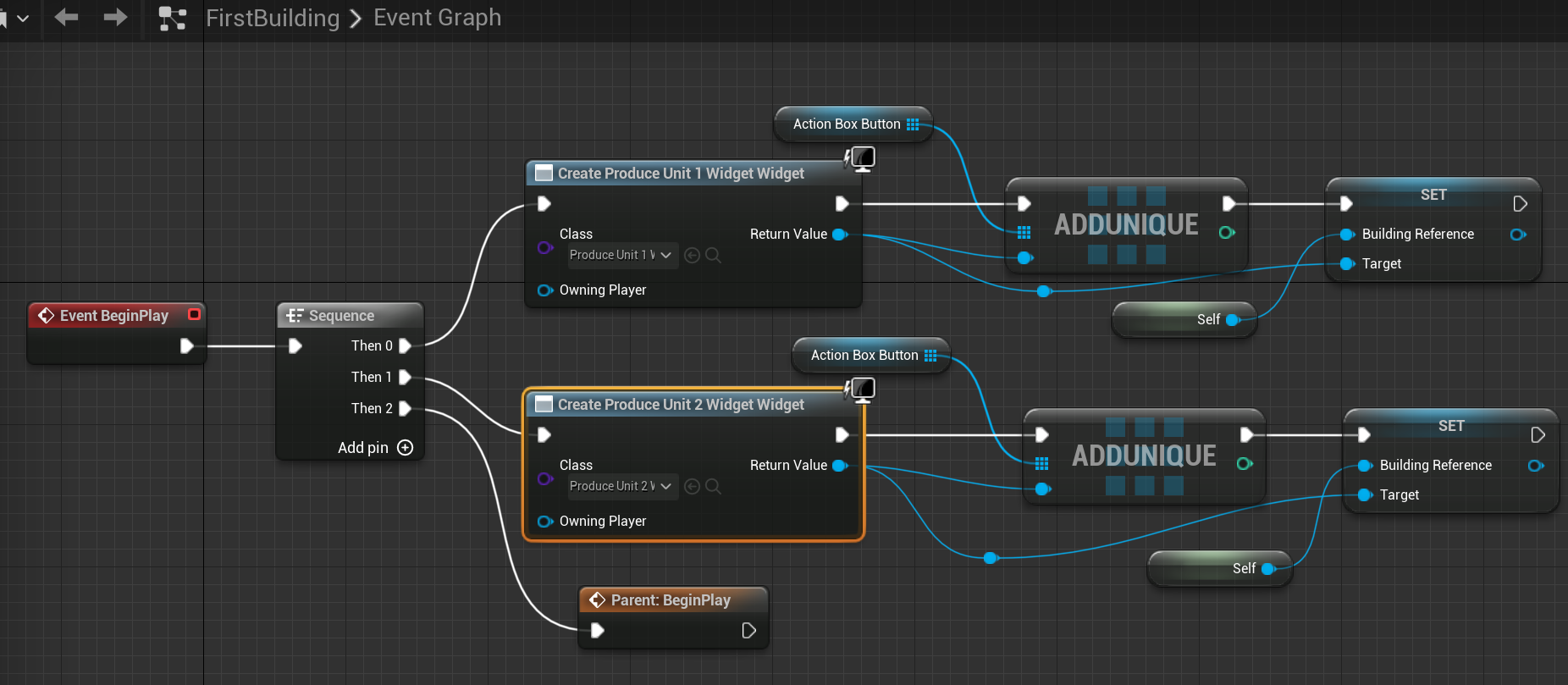
Task: Click Sequence node's Then 2 execution pin
Action: tap(406, 408)
